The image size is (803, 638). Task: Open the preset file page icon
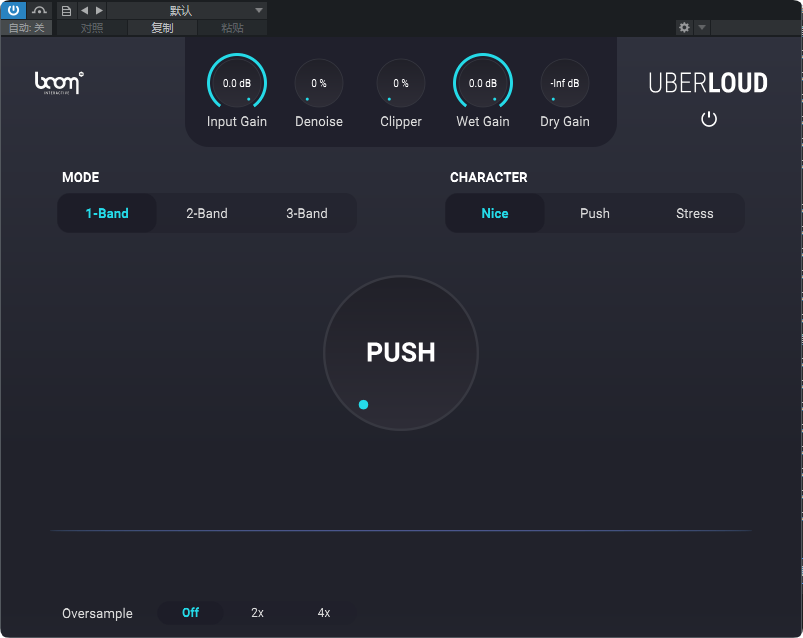pyautogui.click(x=66, y=10)
